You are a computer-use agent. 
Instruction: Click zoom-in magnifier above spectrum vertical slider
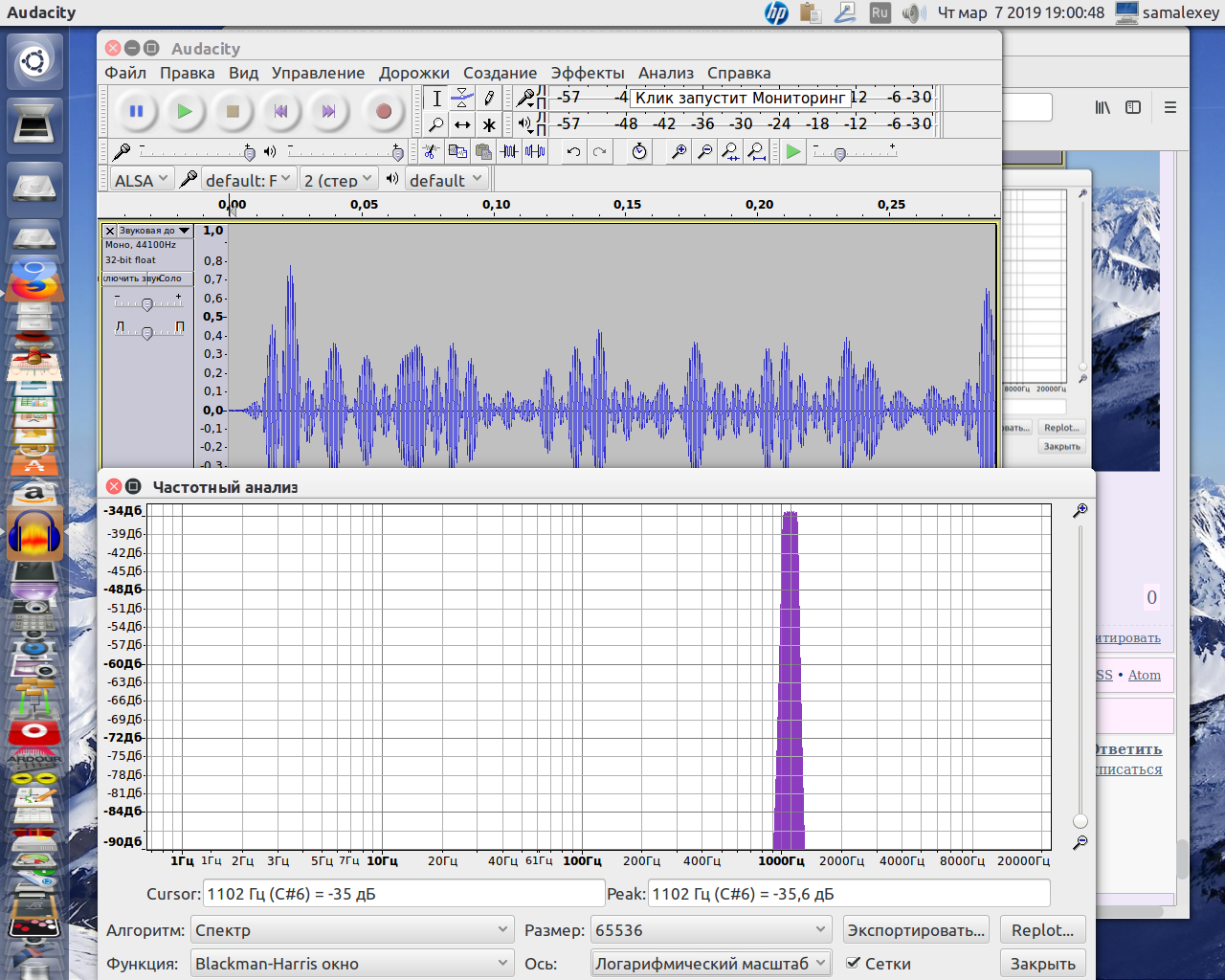1080,511
